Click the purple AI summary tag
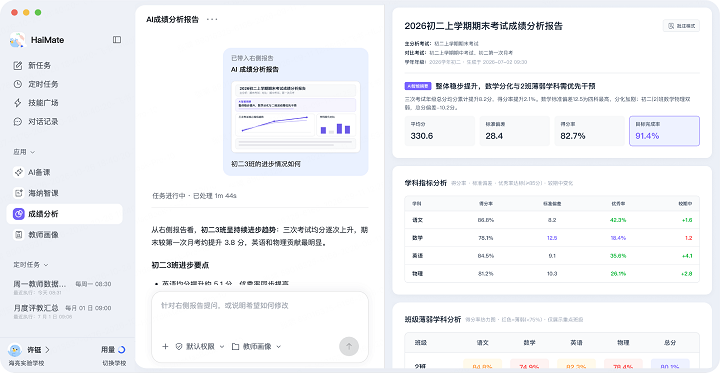Viewport: 720px width, 373px height. 417,86
